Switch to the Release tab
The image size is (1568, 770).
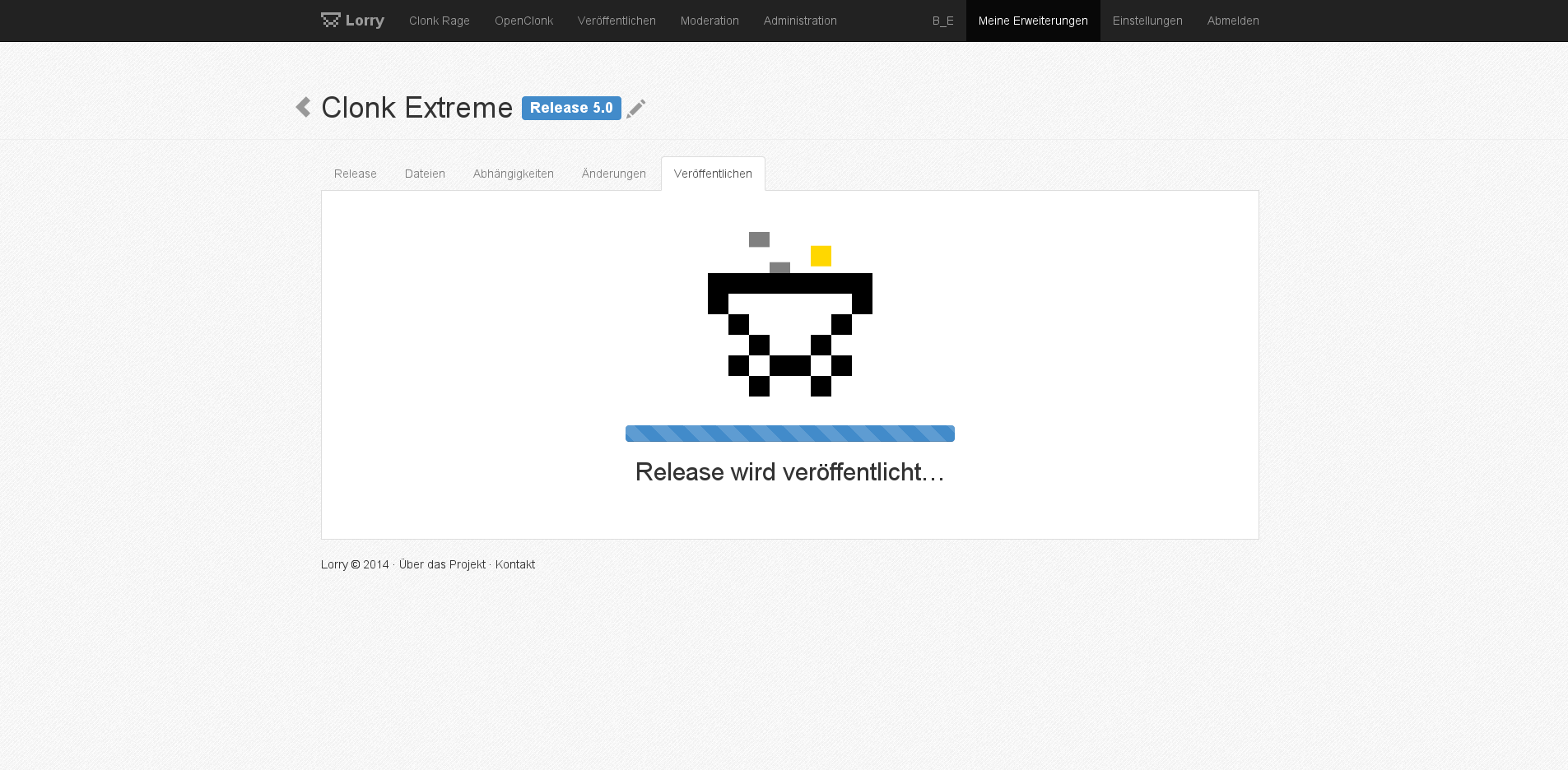pyautogui.click(x=356, y=174)
